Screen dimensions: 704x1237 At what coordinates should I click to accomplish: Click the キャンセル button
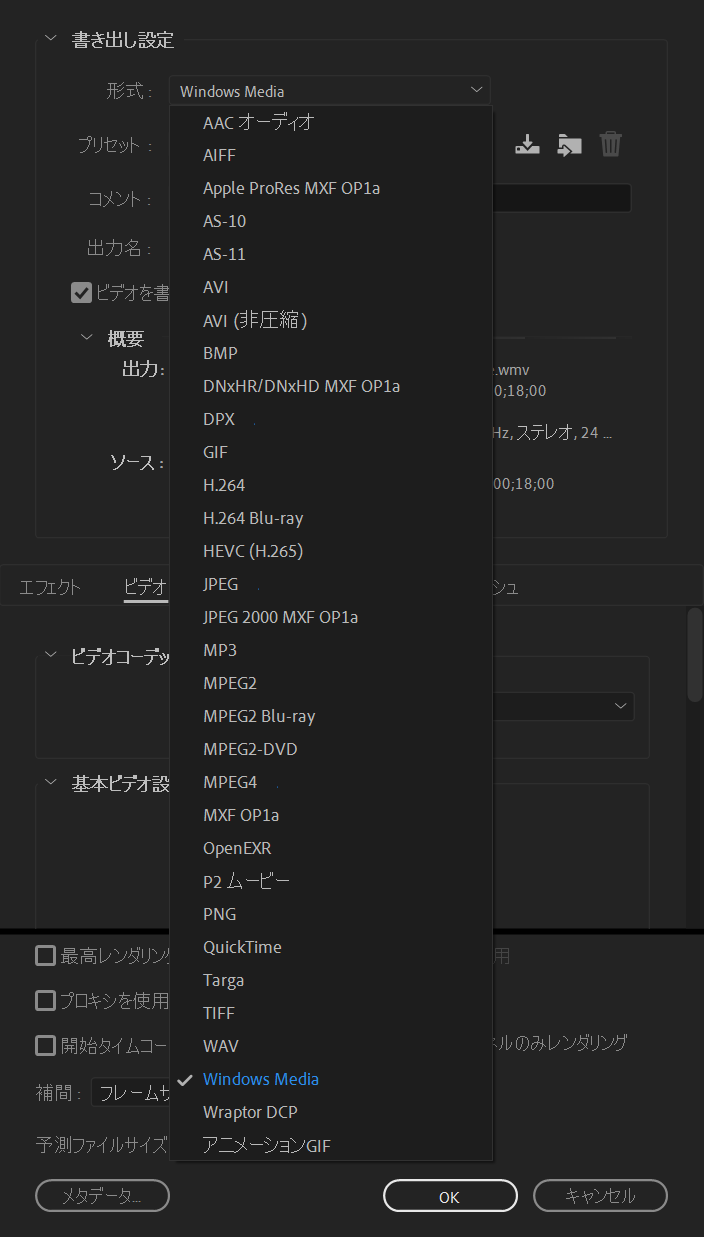[600, 1195]
